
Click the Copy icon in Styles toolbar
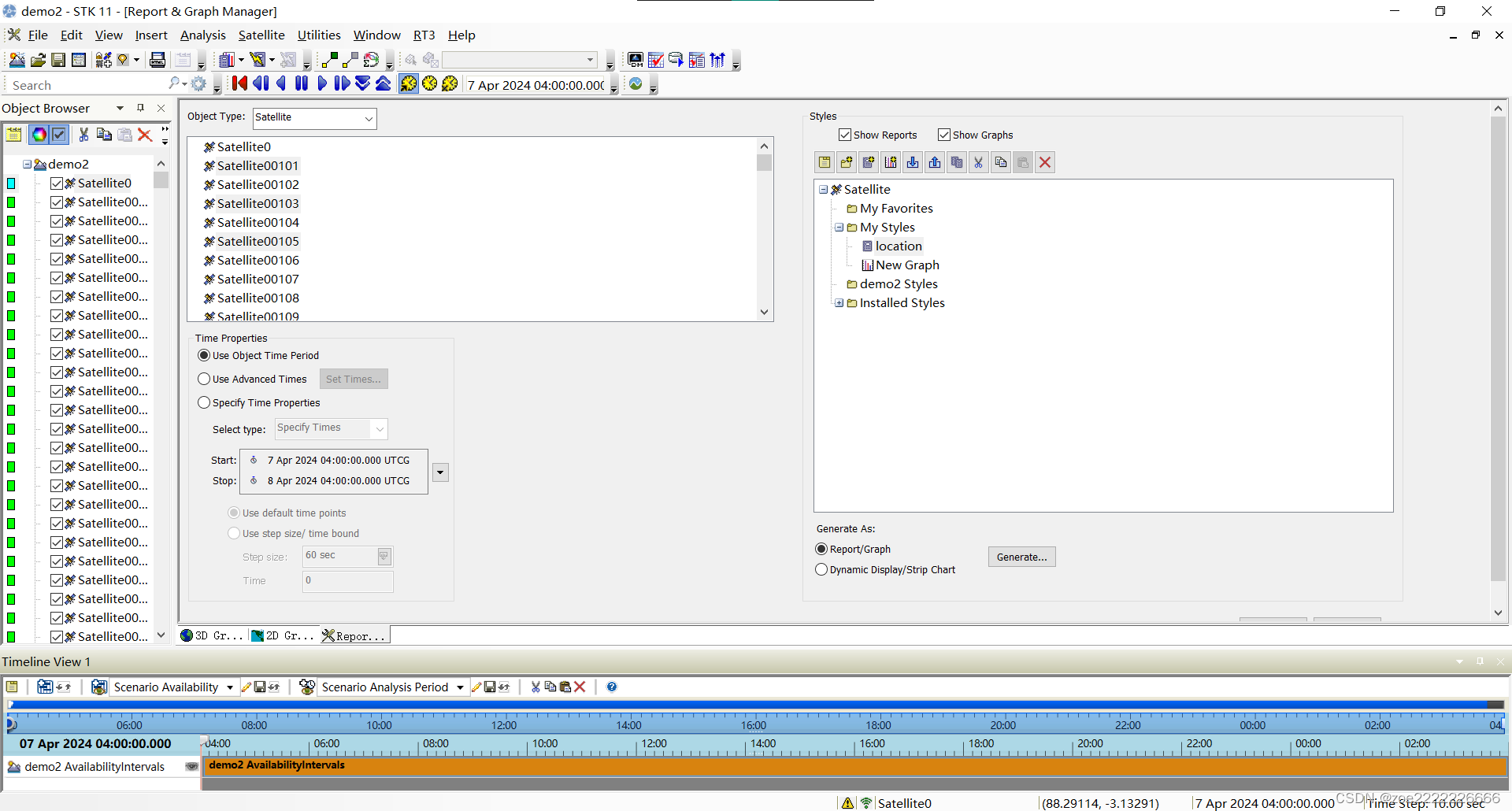[1001, 162]
